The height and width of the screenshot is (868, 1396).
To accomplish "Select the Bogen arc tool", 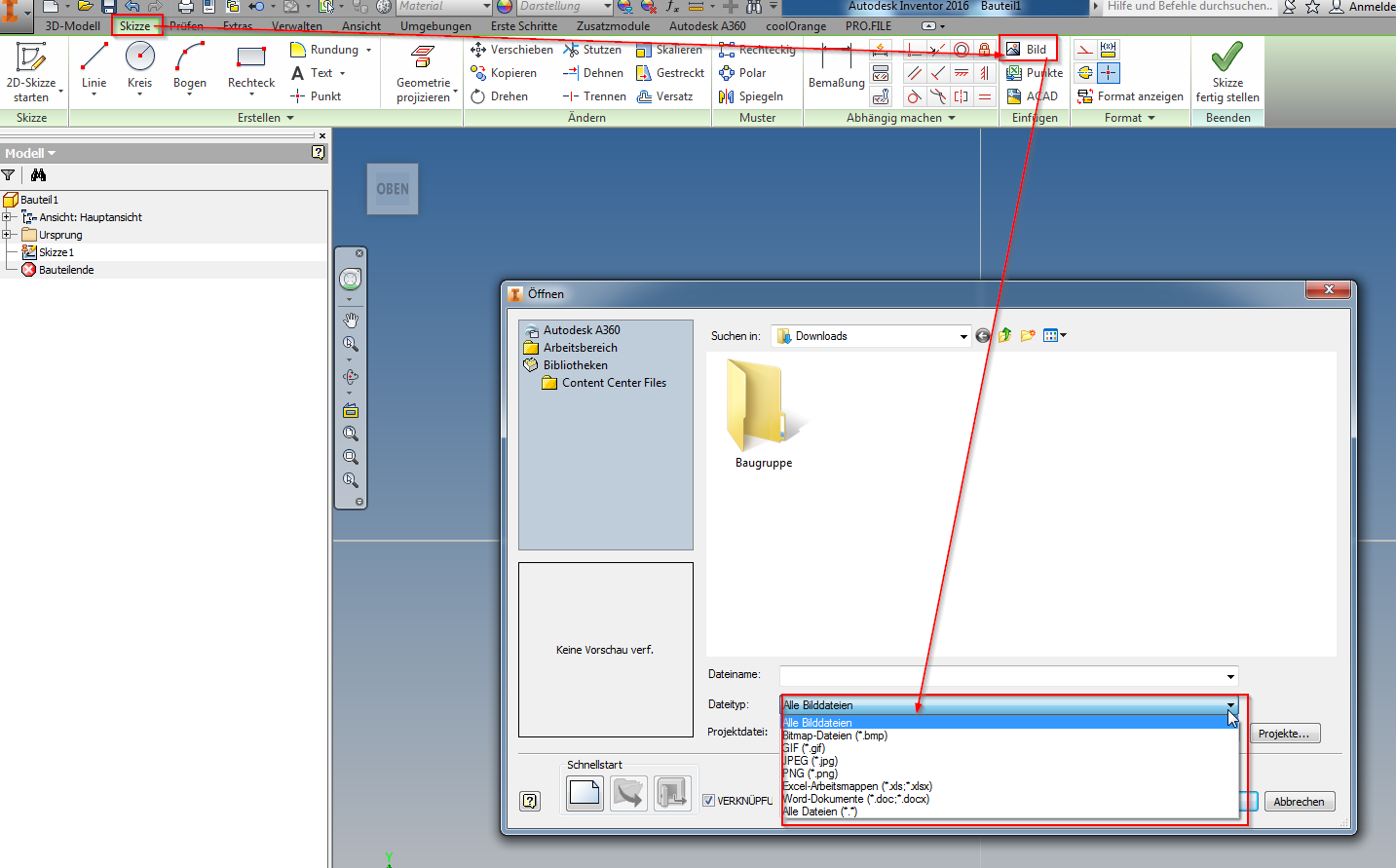I will tap(190, 66).
